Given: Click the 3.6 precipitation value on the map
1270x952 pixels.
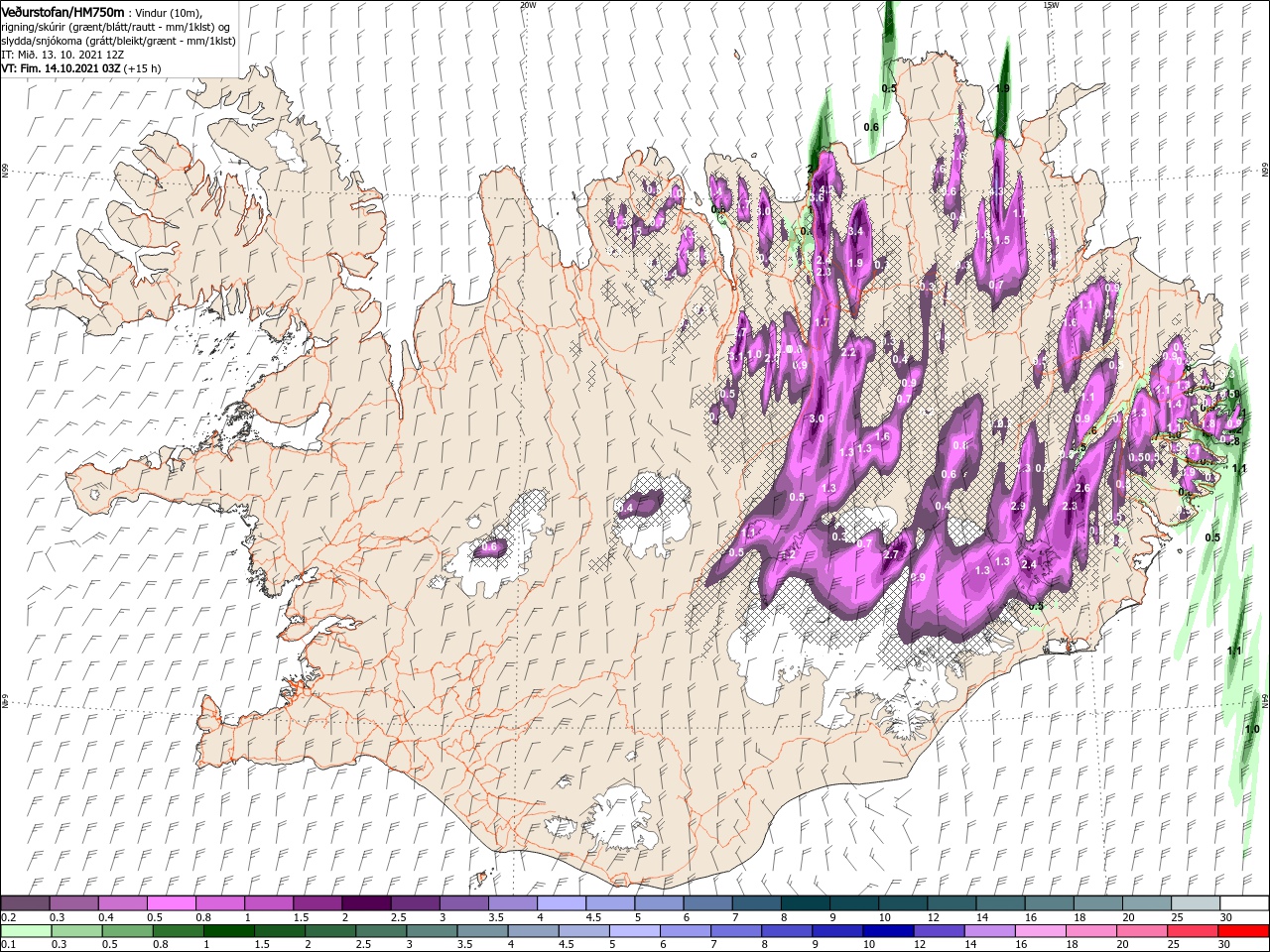Looking at the screenshot, I should click(x=818, y=197).
